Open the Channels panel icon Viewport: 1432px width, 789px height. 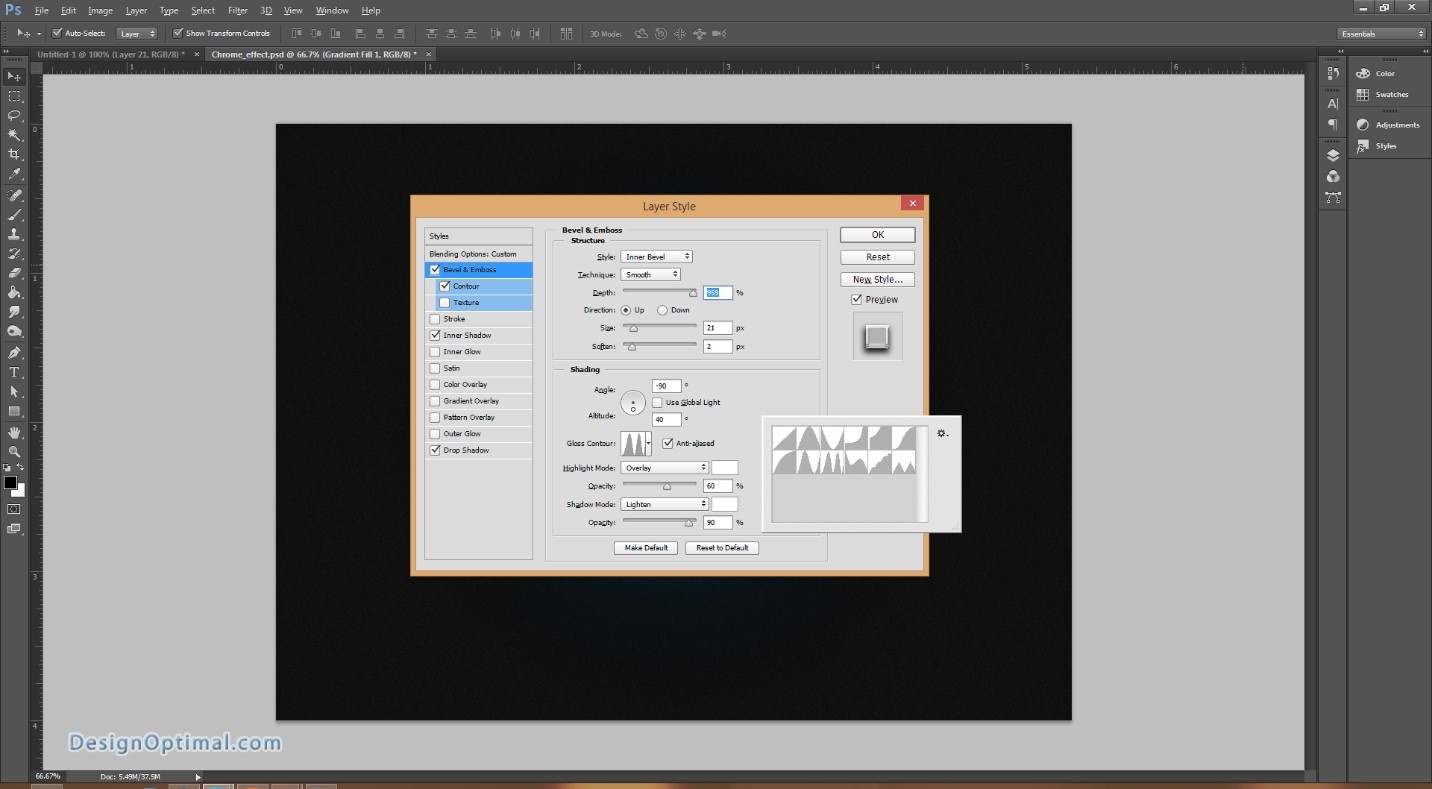coord(1333,177)
